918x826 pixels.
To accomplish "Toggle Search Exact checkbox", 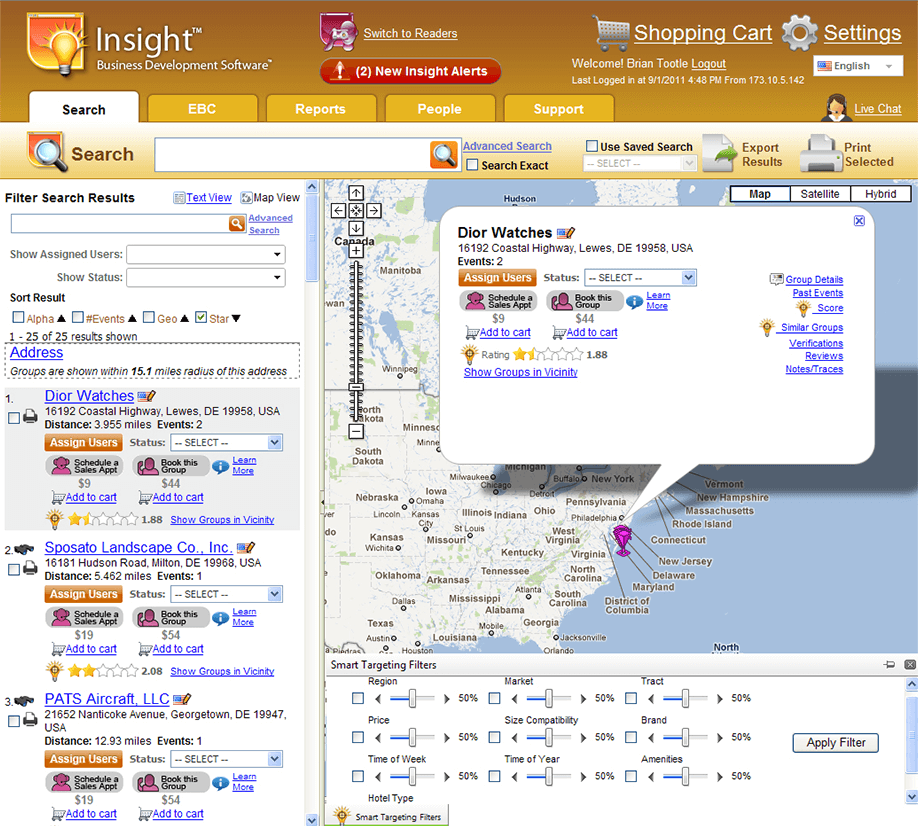I will pyautogui.click(x=472, y=165).
